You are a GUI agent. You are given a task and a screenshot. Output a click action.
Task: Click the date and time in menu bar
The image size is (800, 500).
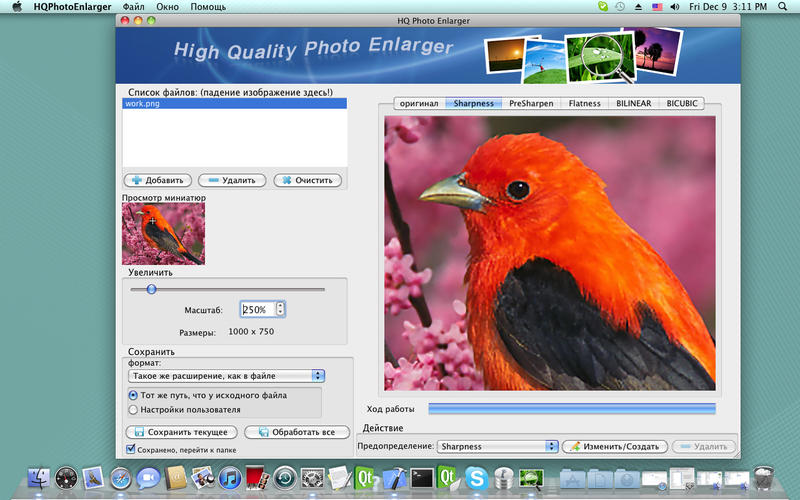pyautogui.click(x=728, y=7)
